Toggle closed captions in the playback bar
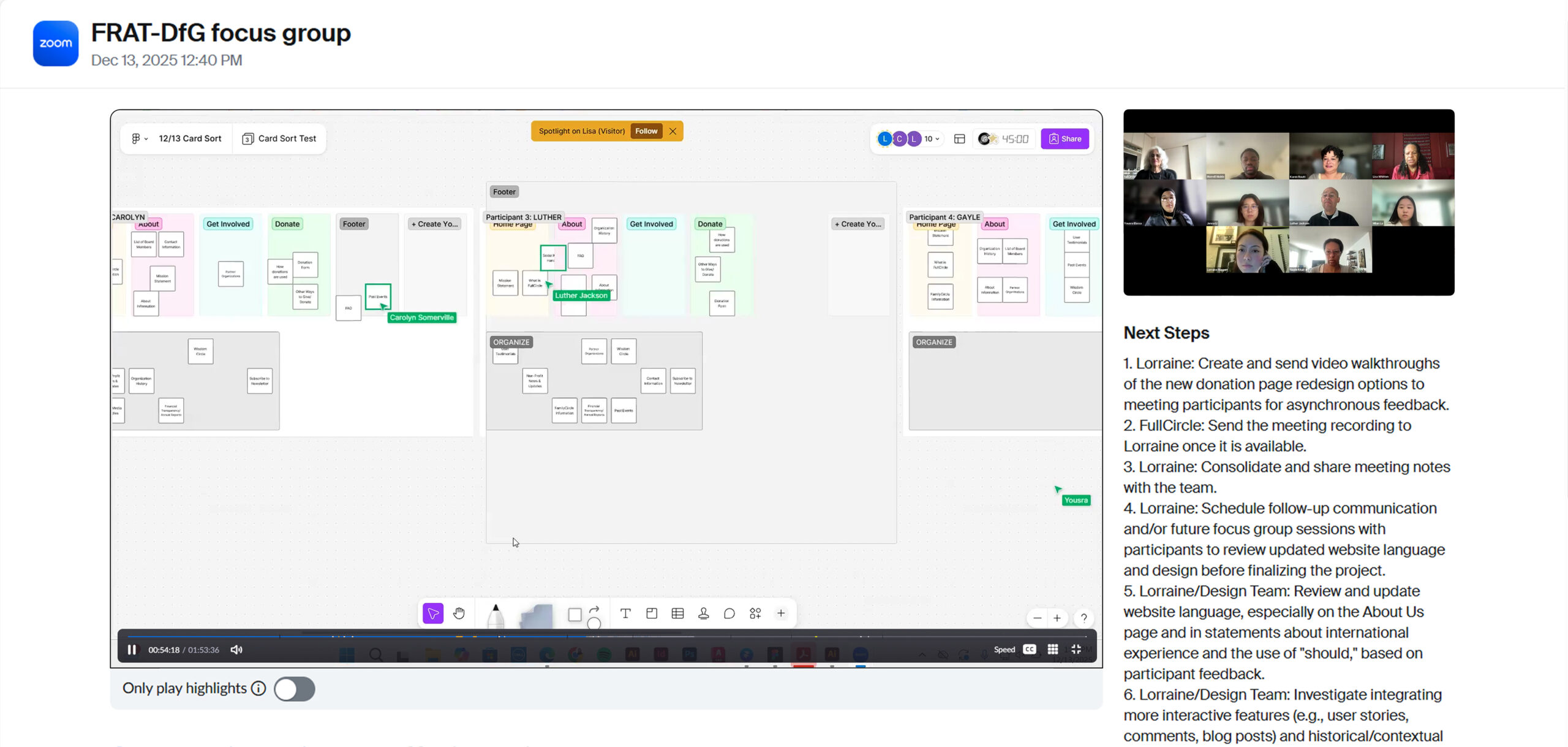Viewport: 1568px width, 747px height. [x=1029, y=650]
